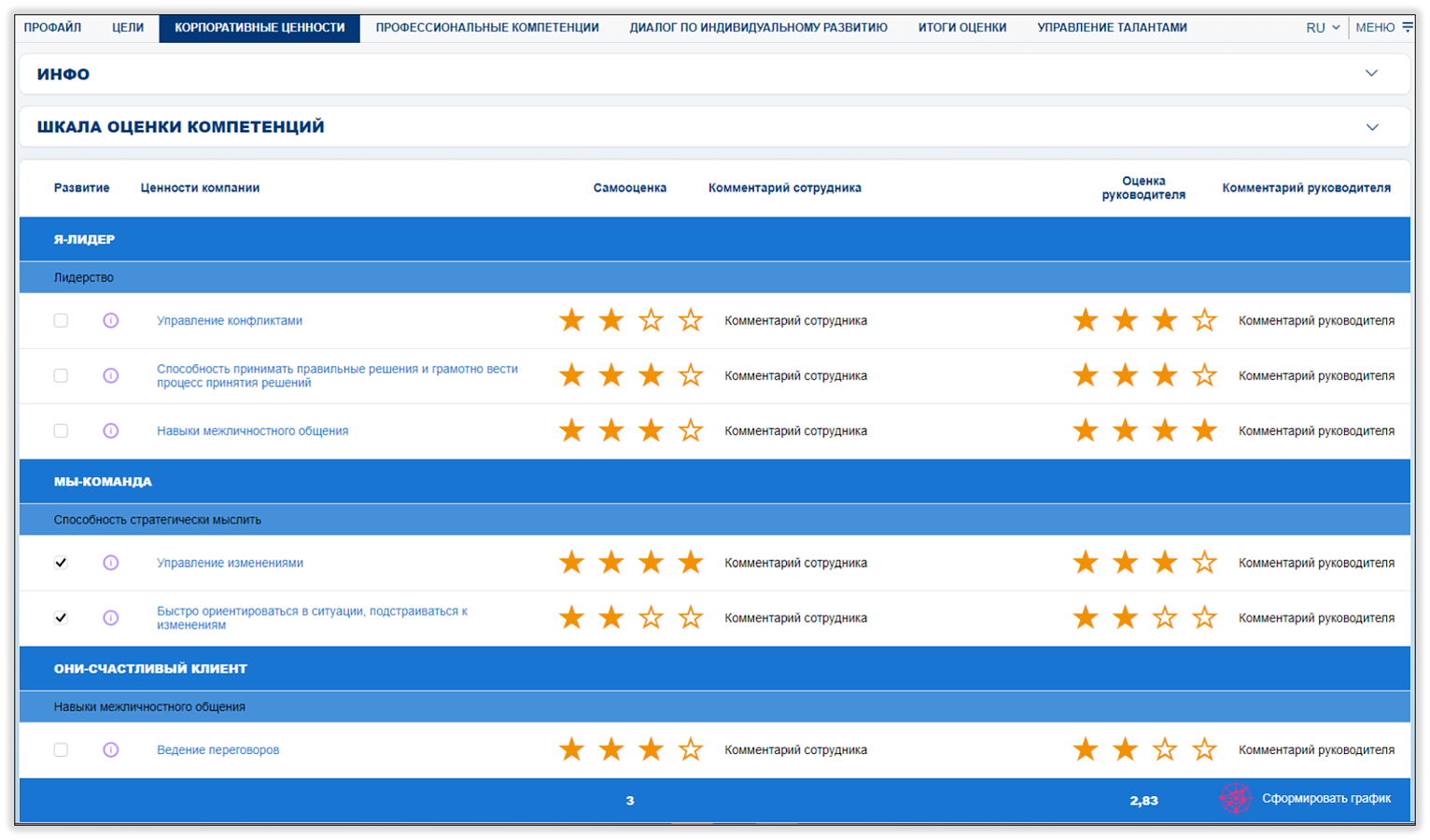This screenshot has height=840, width=1430.
Task: Open the Управление изменениями link
Action: [230, 563]
